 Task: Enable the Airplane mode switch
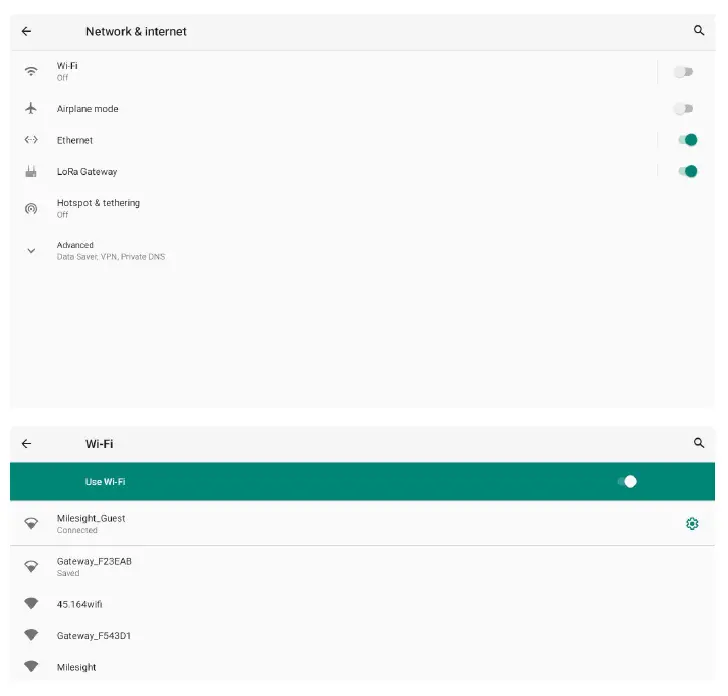click(x=684, y=109)
